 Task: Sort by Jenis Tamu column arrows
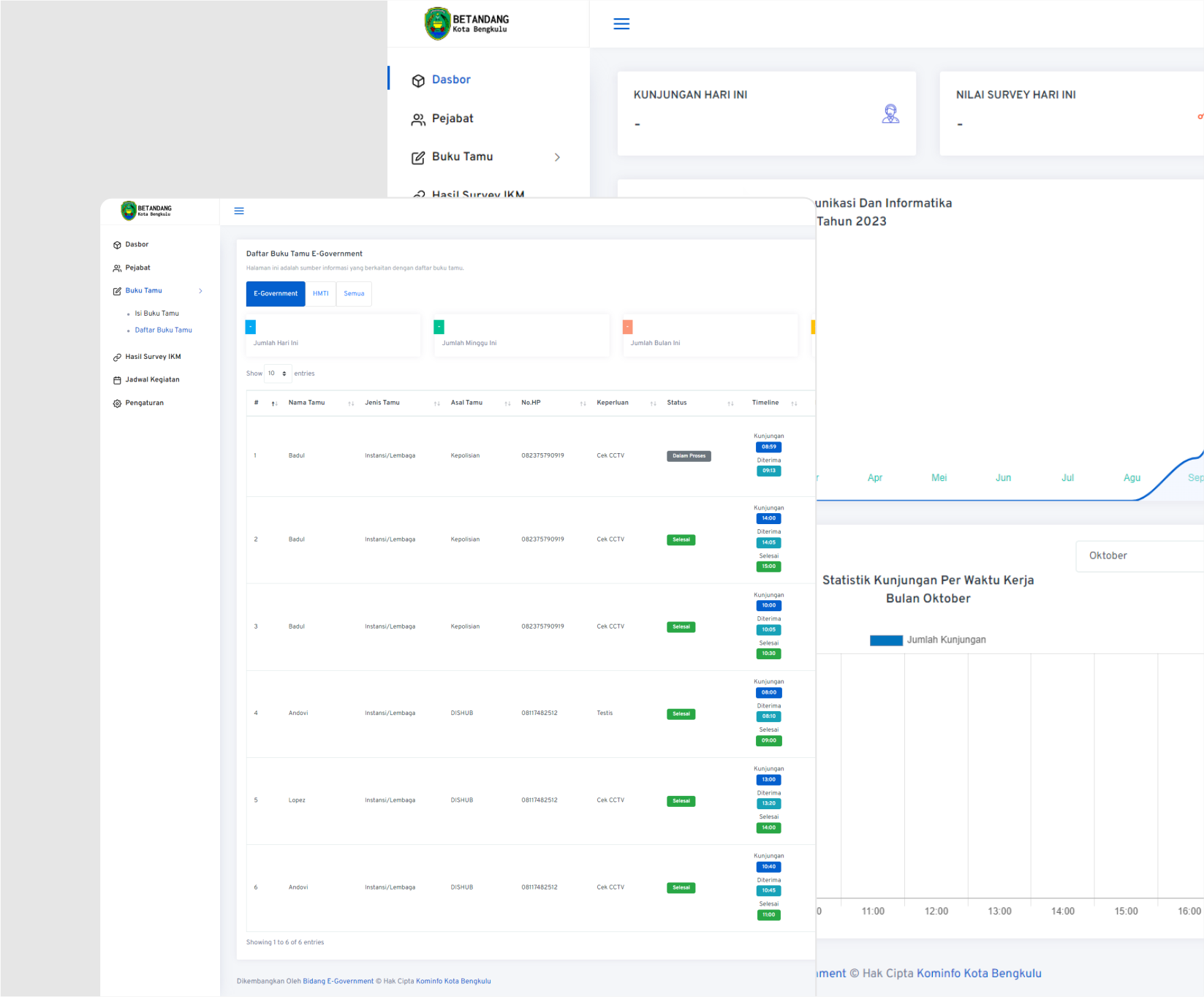[x=437, y=403]
